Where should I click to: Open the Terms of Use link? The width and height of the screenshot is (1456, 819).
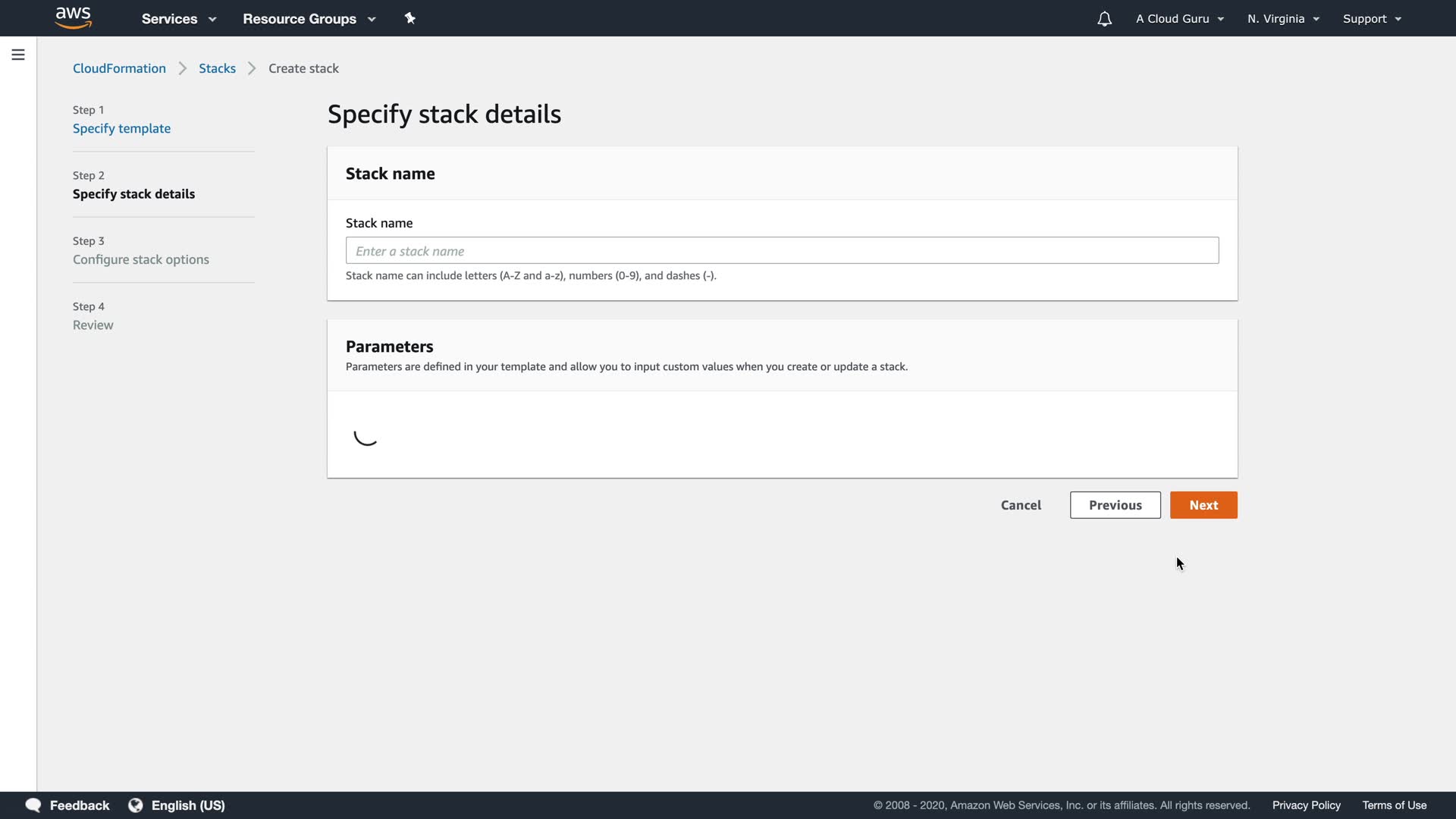1394,805
